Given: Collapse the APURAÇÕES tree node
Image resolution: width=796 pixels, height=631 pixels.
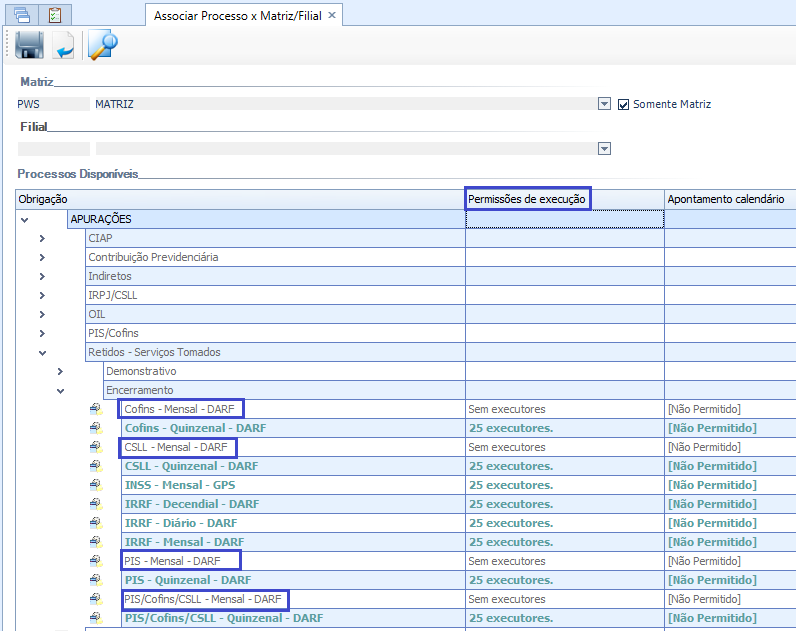Looking at the screenshot, I should click(x=24, y=219).
